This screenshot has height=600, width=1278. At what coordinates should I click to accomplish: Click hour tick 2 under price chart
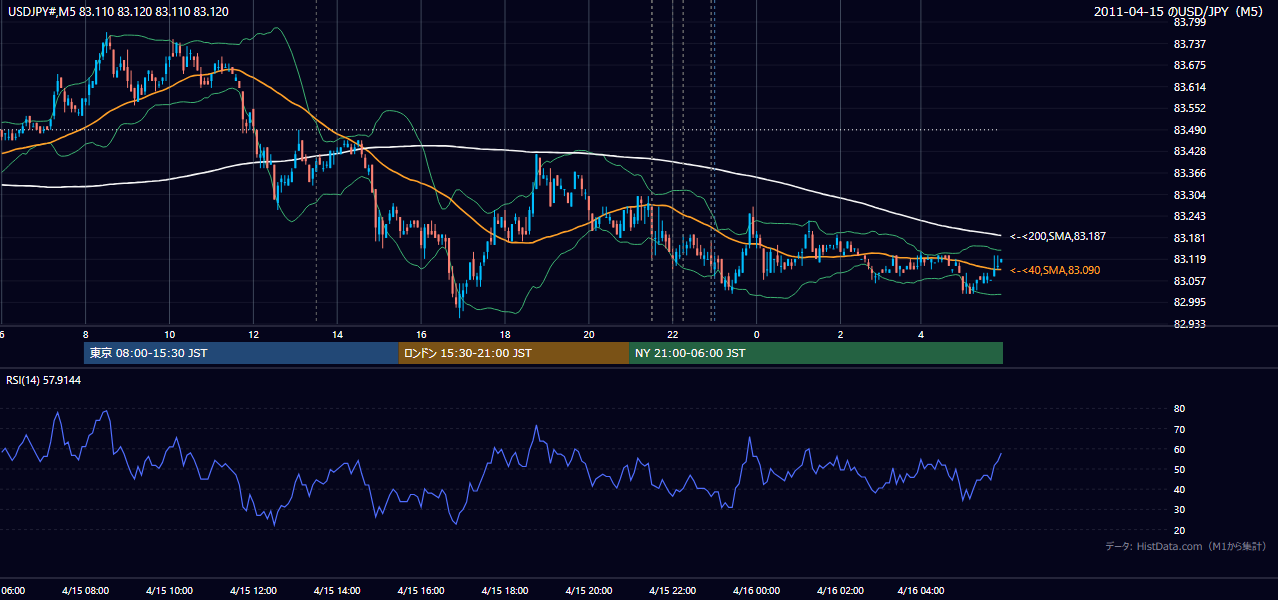click(x=840, y=335)
